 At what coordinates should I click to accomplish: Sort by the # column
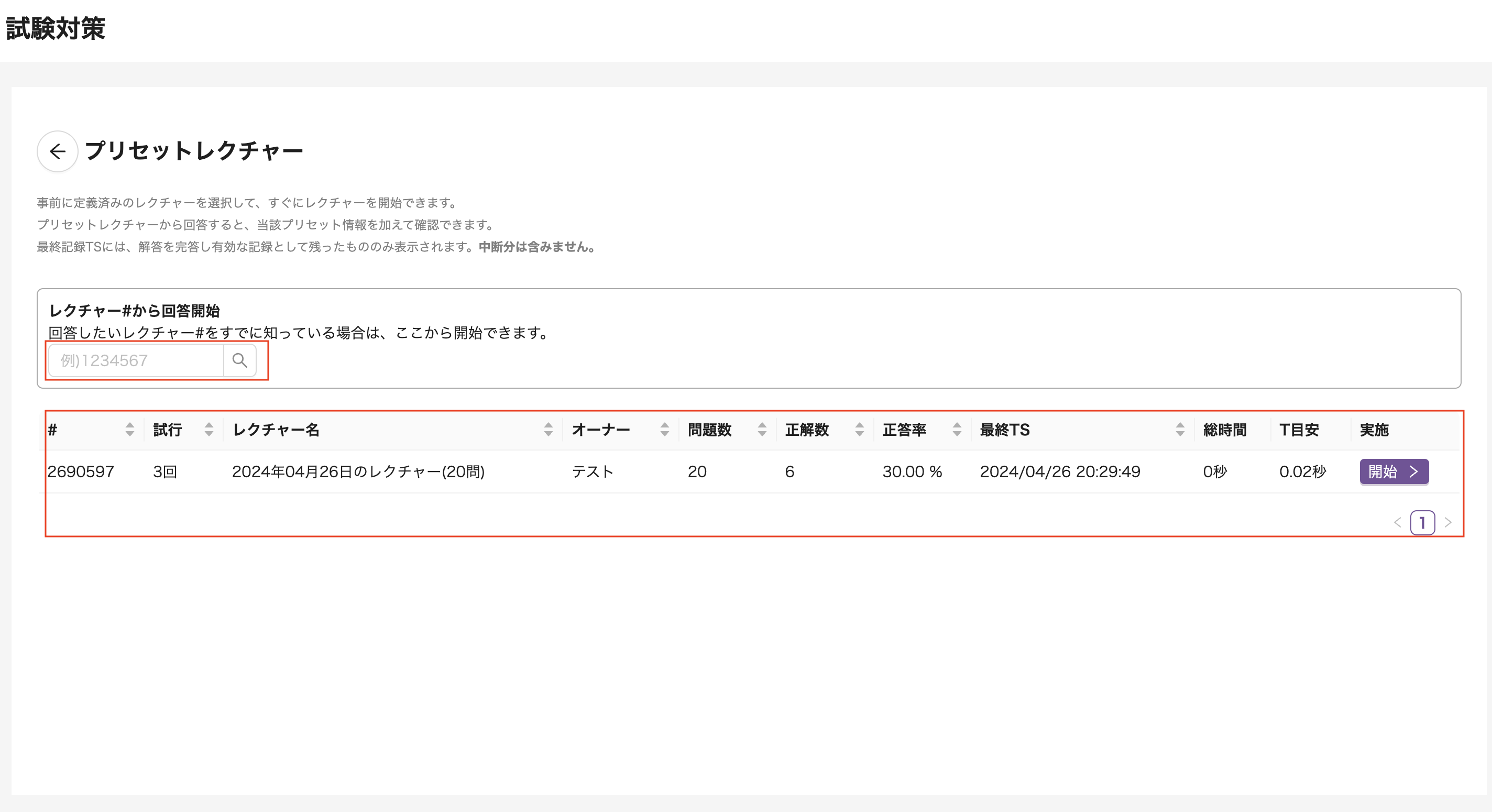tap(130, 430)
